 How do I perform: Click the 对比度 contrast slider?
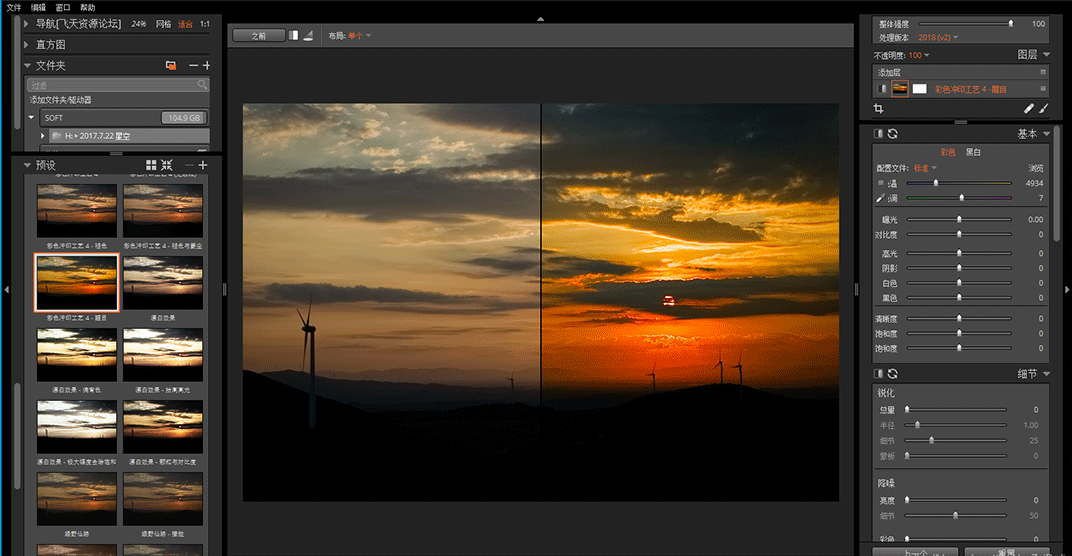[959, 234]
